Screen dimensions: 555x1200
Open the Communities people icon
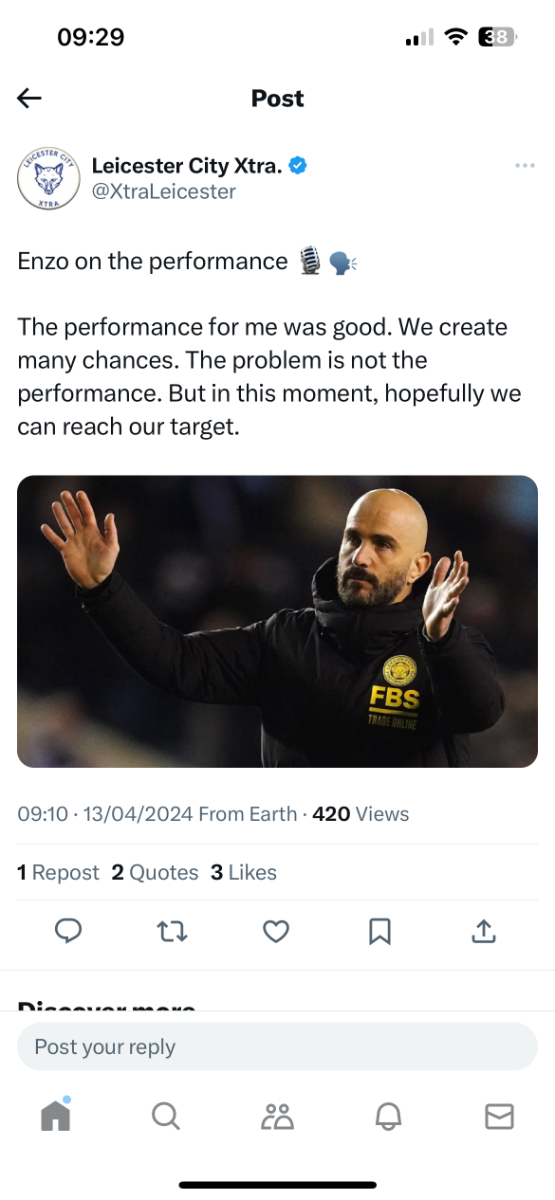point(277,1116)
